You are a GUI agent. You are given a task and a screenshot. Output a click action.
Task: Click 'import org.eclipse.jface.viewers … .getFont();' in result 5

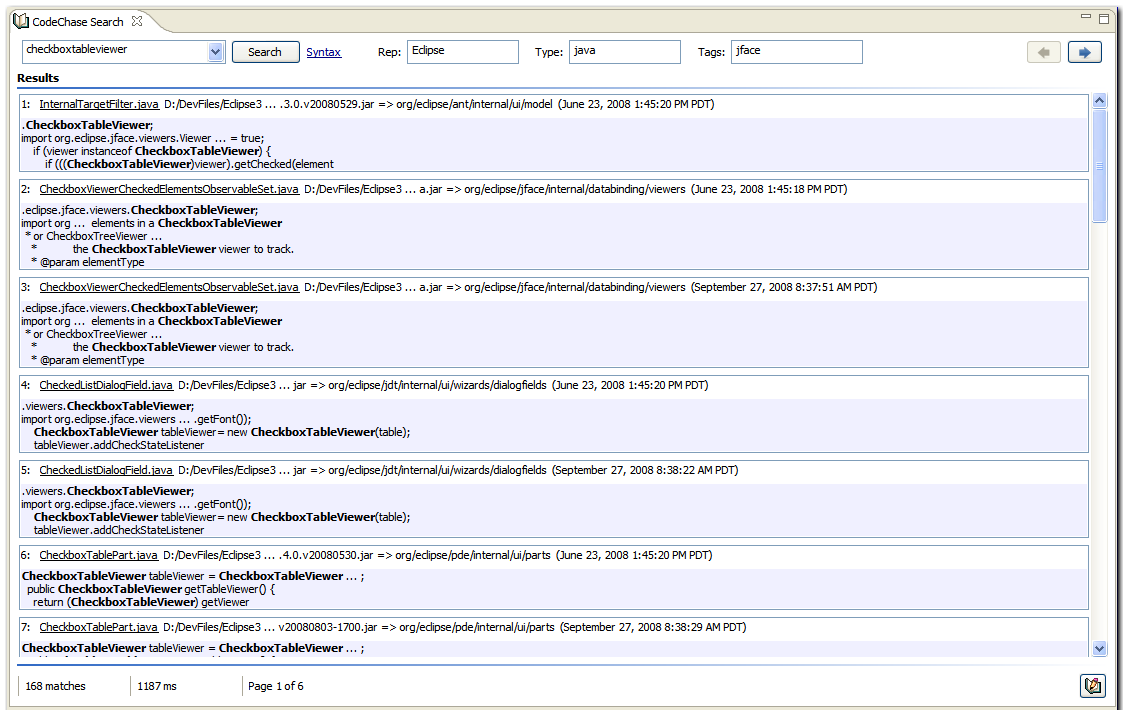[136, 504]
